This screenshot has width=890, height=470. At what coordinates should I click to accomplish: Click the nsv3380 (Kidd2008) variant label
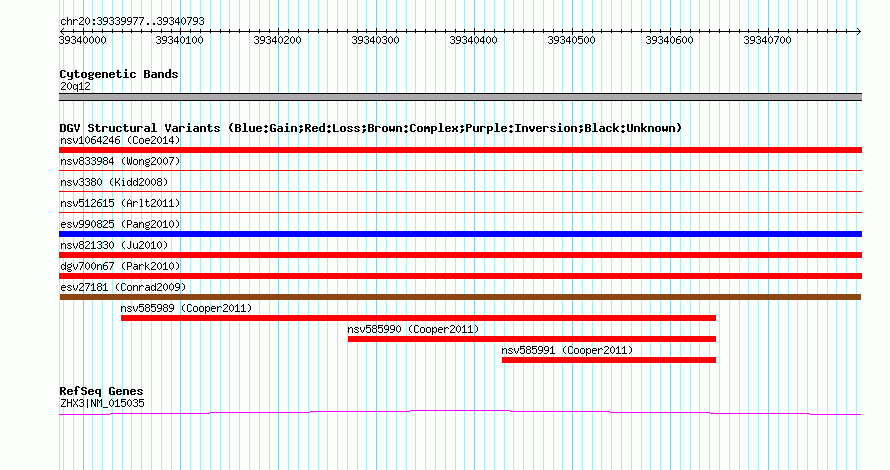click(x=114, y=182)
